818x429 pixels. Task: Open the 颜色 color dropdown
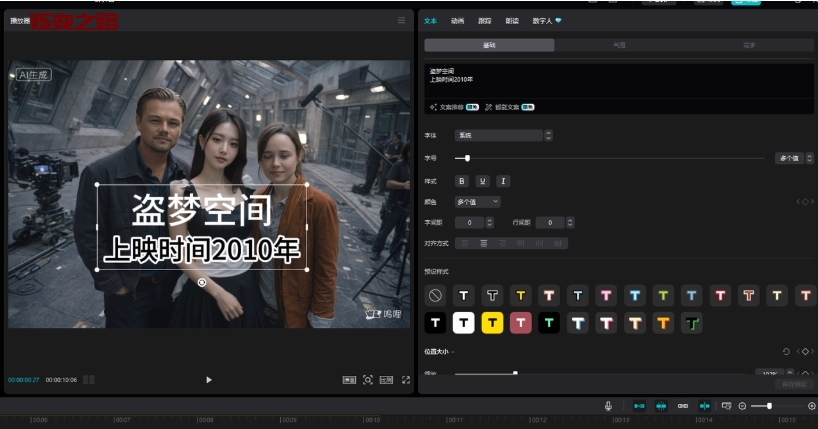477,202
